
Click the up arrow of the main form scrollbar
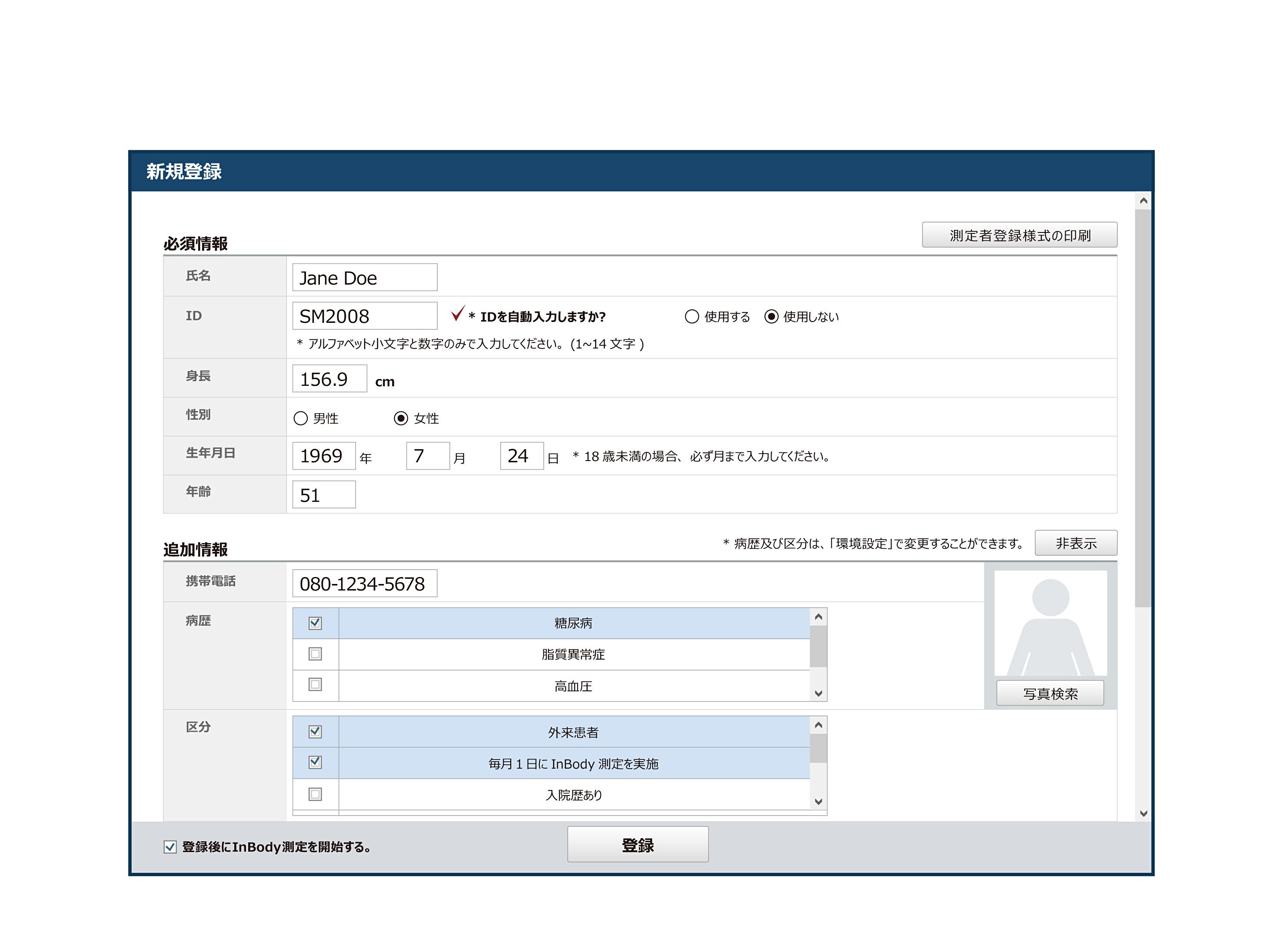[x=1143, y=201]
